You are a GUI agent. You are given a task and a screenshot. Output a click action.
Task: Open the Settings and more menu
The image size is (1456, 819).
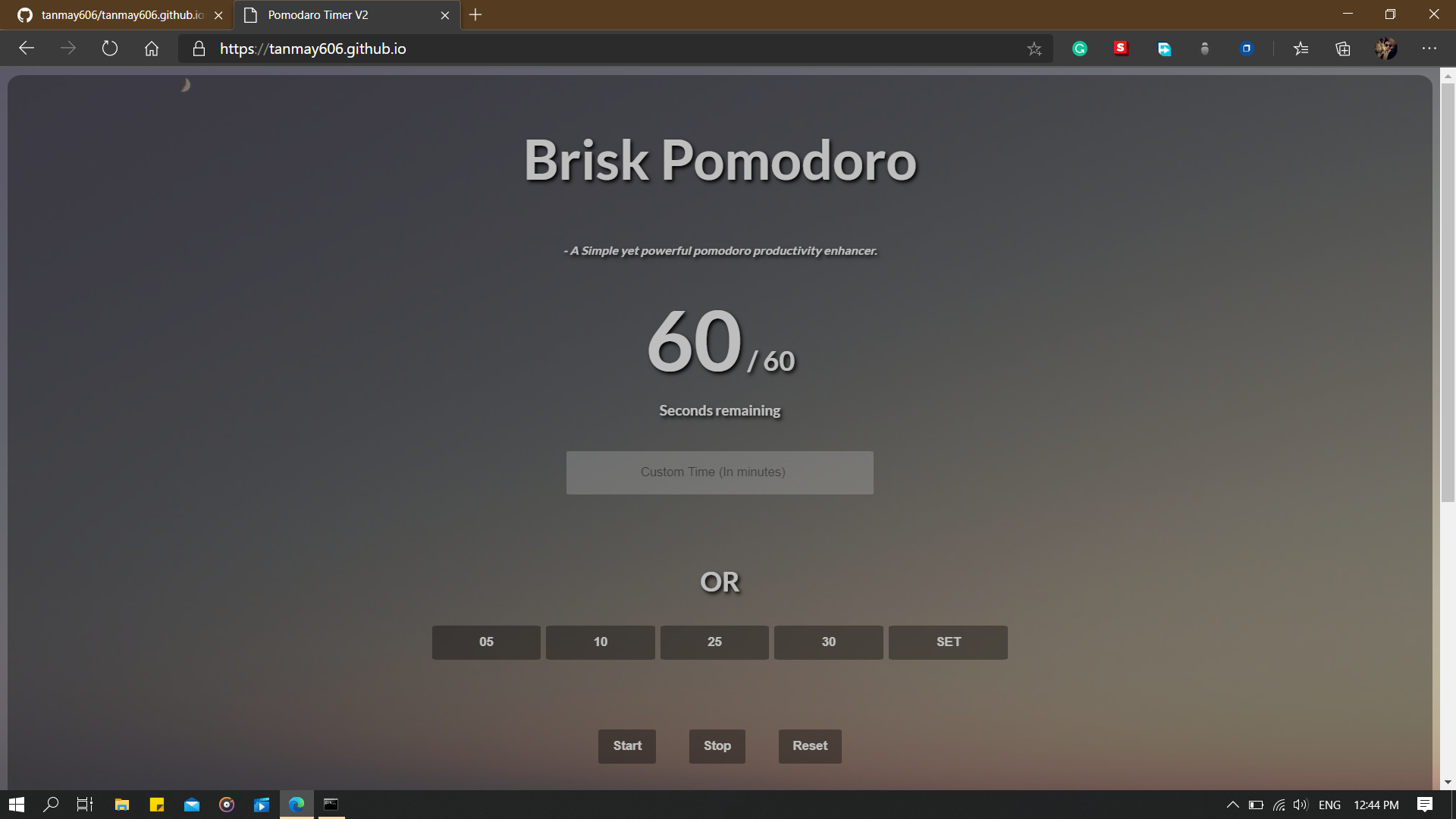1429,49
